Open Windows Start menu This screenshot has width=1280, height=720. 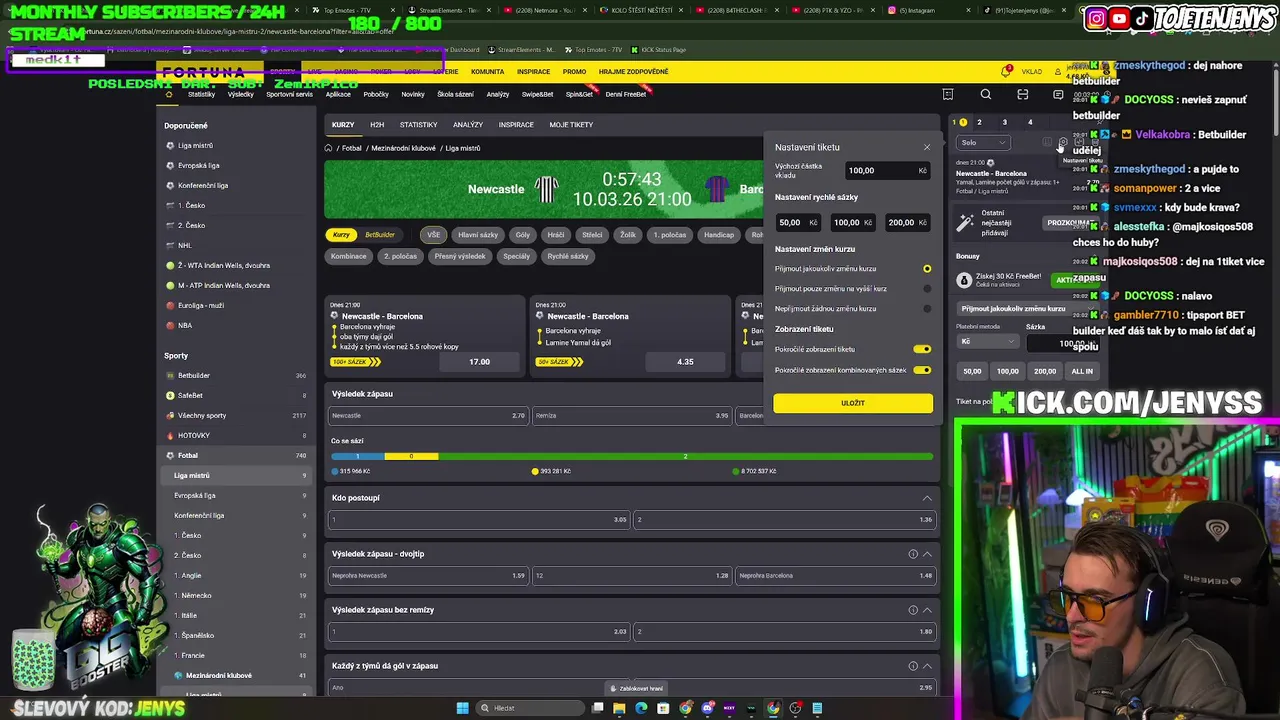click(462, 708)
